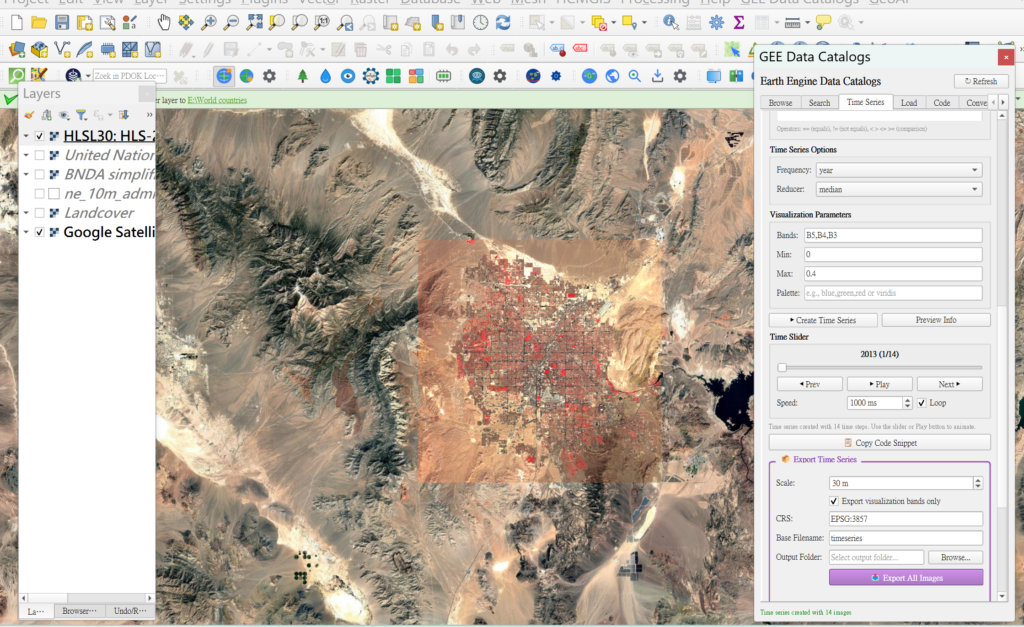
Task: Open the Reducer dropdown set to median
Action: click(x=898, y=190)
